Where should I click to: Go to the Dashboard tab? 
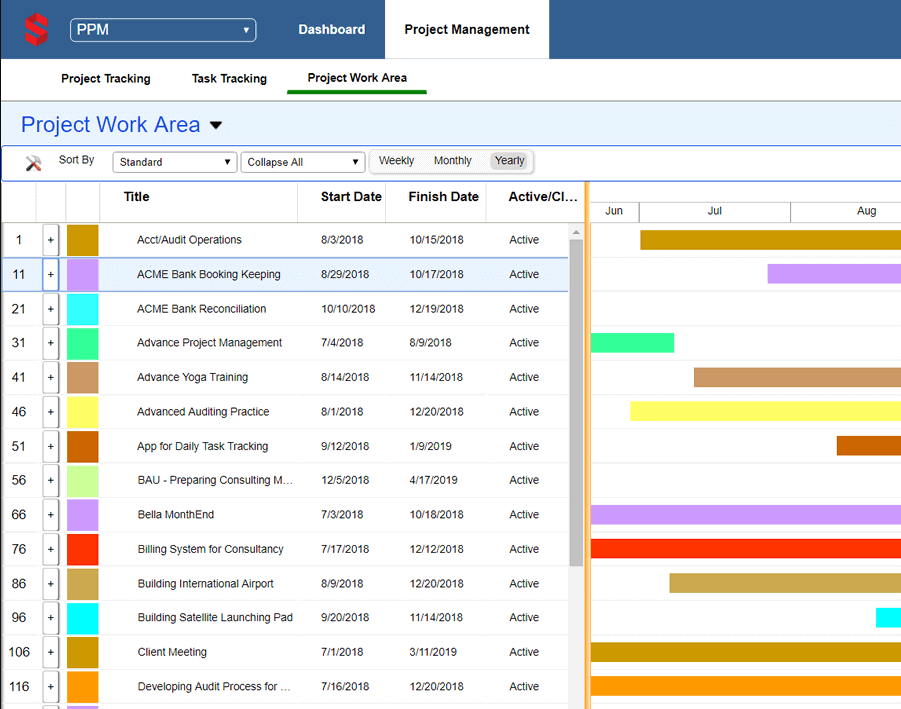pos(331,30)
